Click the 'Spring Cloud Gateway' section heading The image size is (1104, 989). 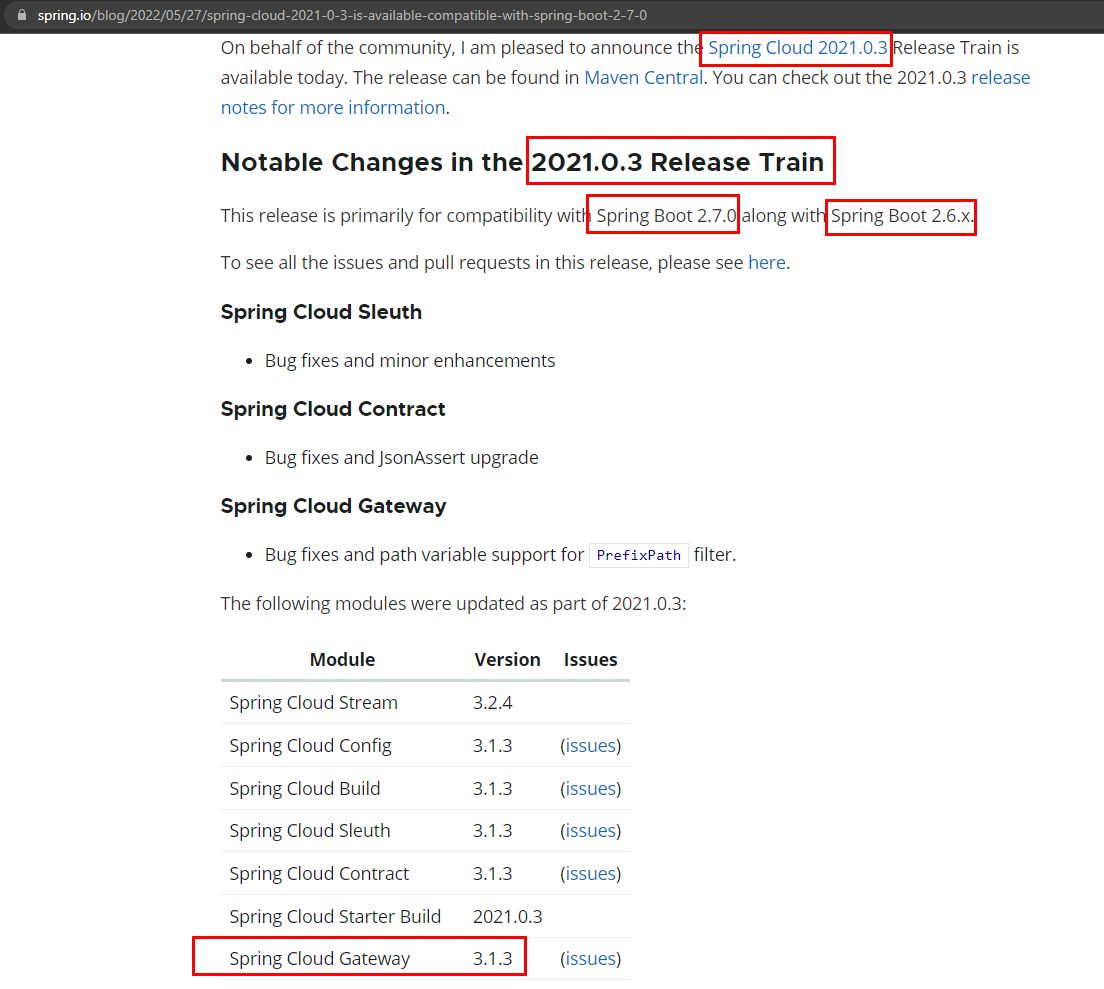point(334,506)
